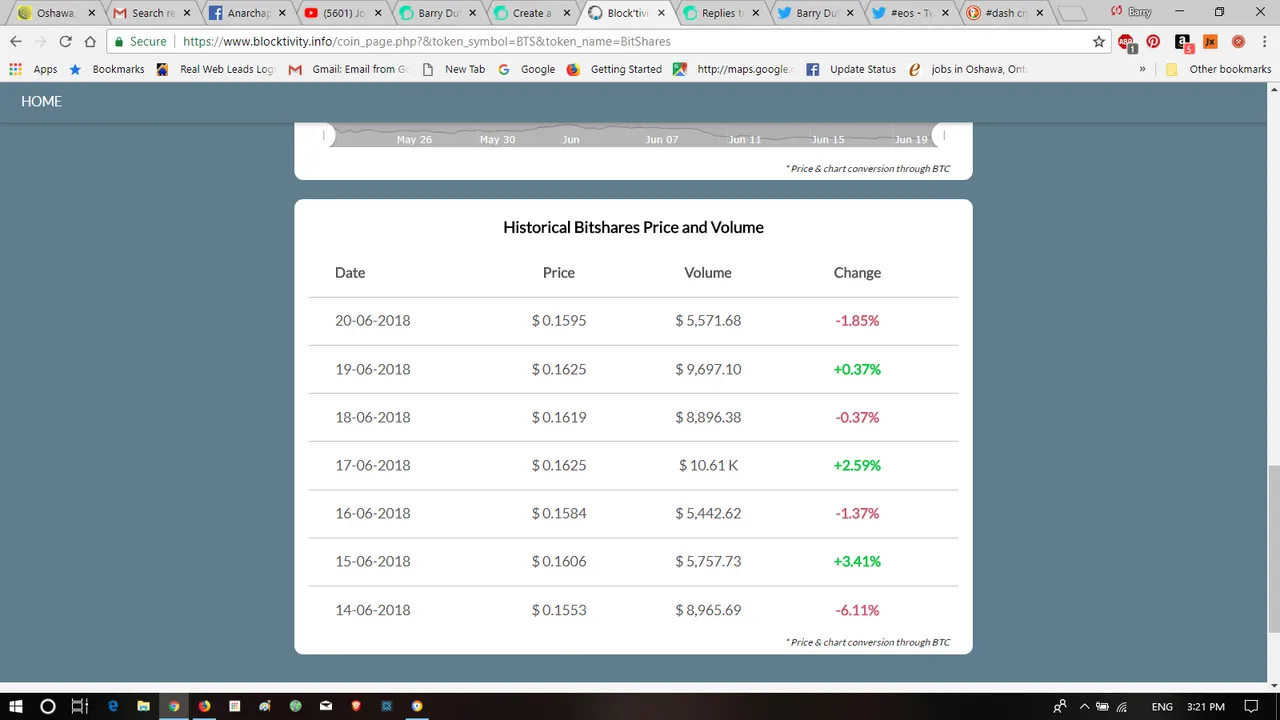Switch to the Gmail Search results tab
Viewport: 1280px width, 720px height.
(x=149, y=13)
